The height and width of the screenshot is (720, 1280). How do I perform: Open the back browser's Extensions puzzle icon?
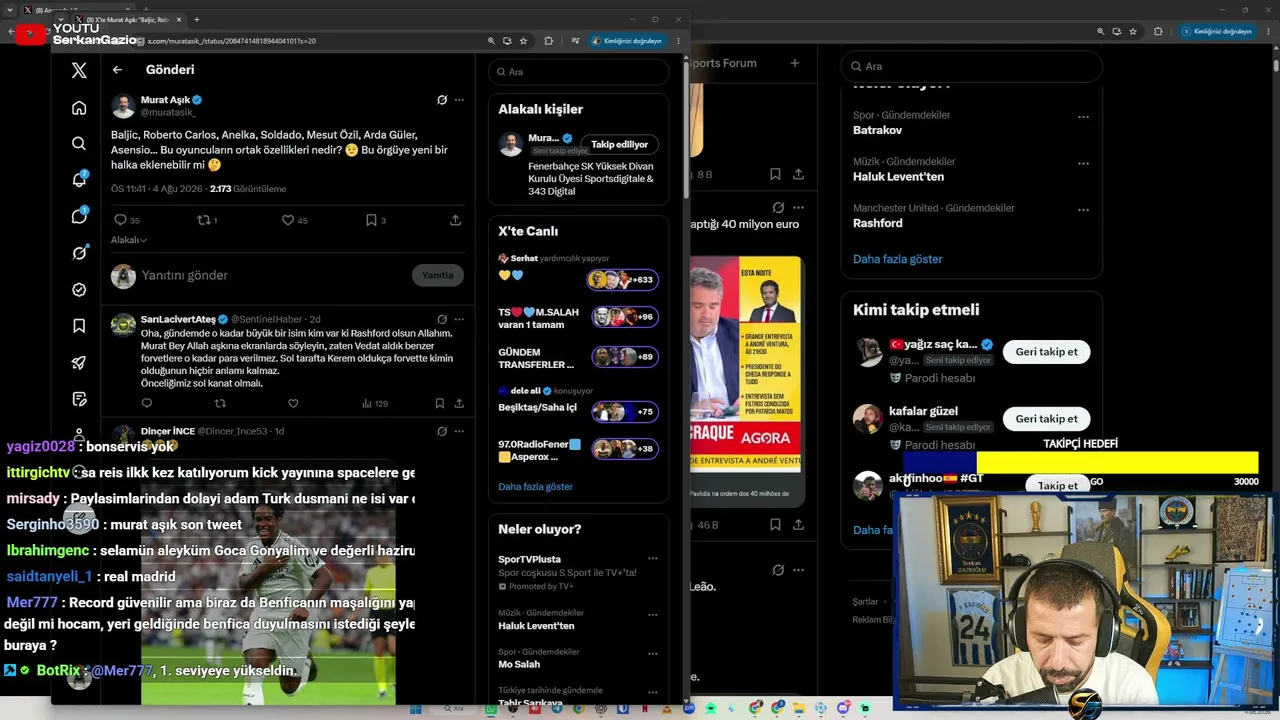point(1158,31)
